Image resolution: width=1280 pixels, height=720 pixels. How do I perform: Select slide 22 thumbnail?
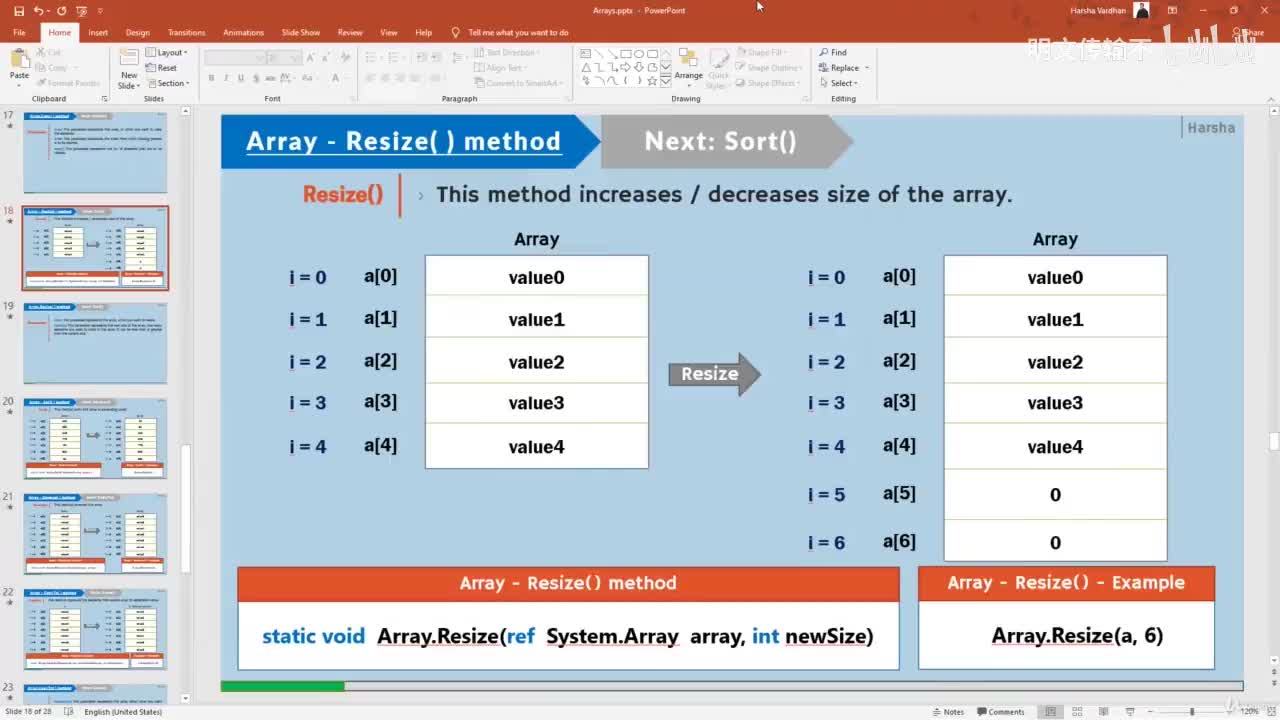click(x=95, y=629)
